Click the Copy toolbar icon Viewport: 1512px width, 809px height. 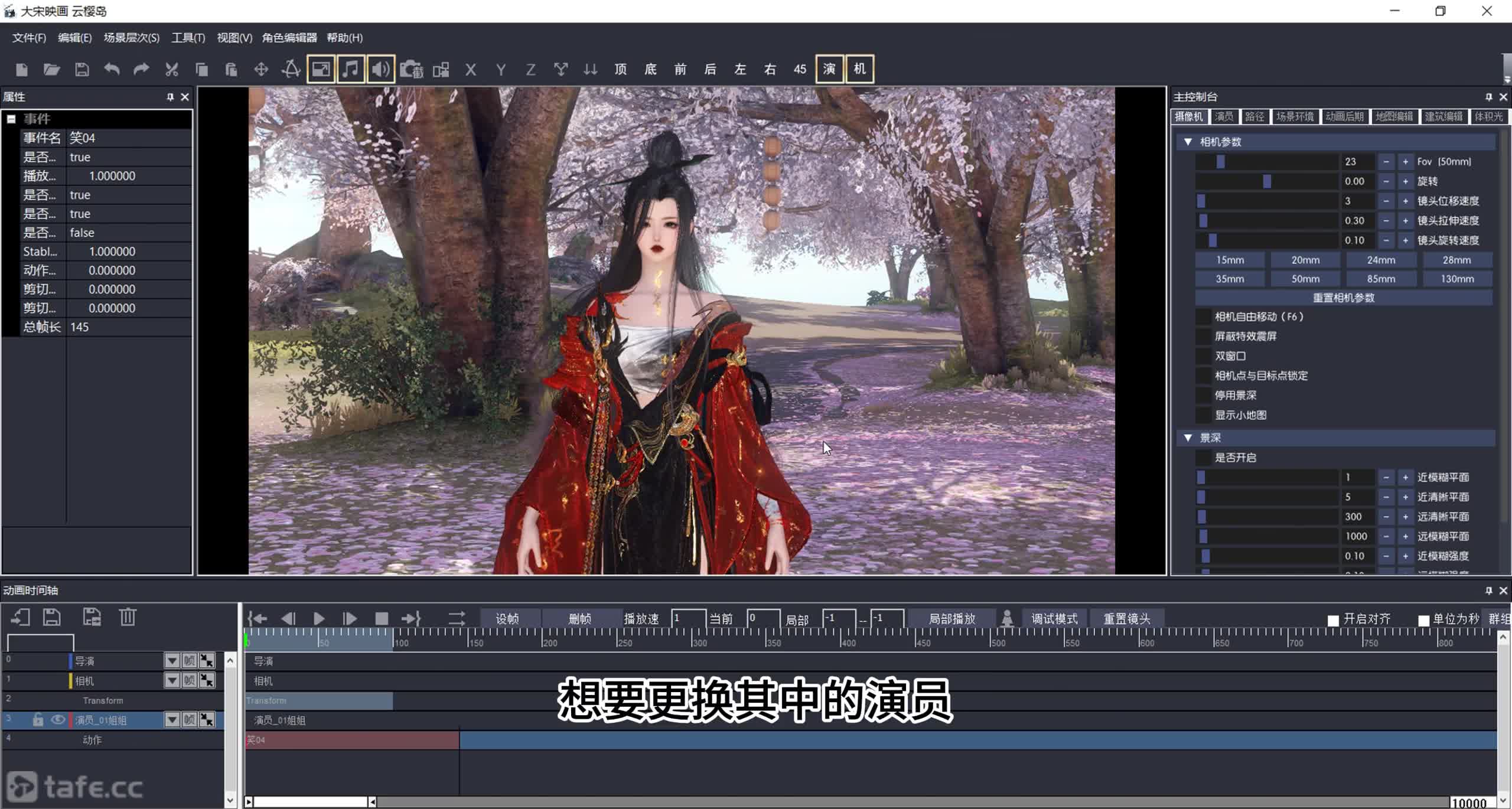tap(201, 70)
